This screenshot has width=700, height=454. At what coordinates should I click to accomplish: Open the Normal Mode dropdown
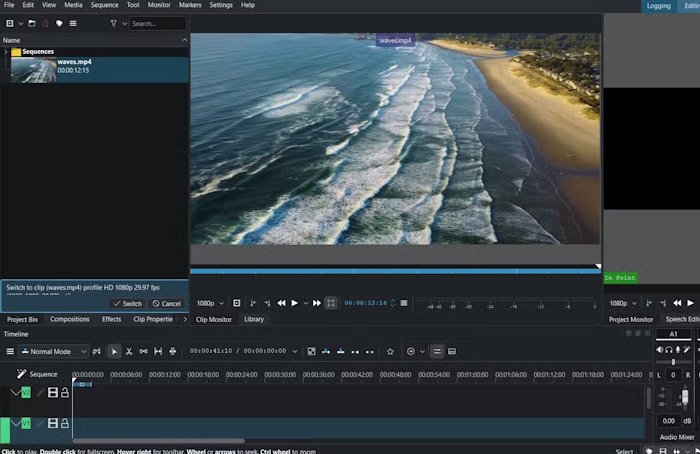(54, 352)
